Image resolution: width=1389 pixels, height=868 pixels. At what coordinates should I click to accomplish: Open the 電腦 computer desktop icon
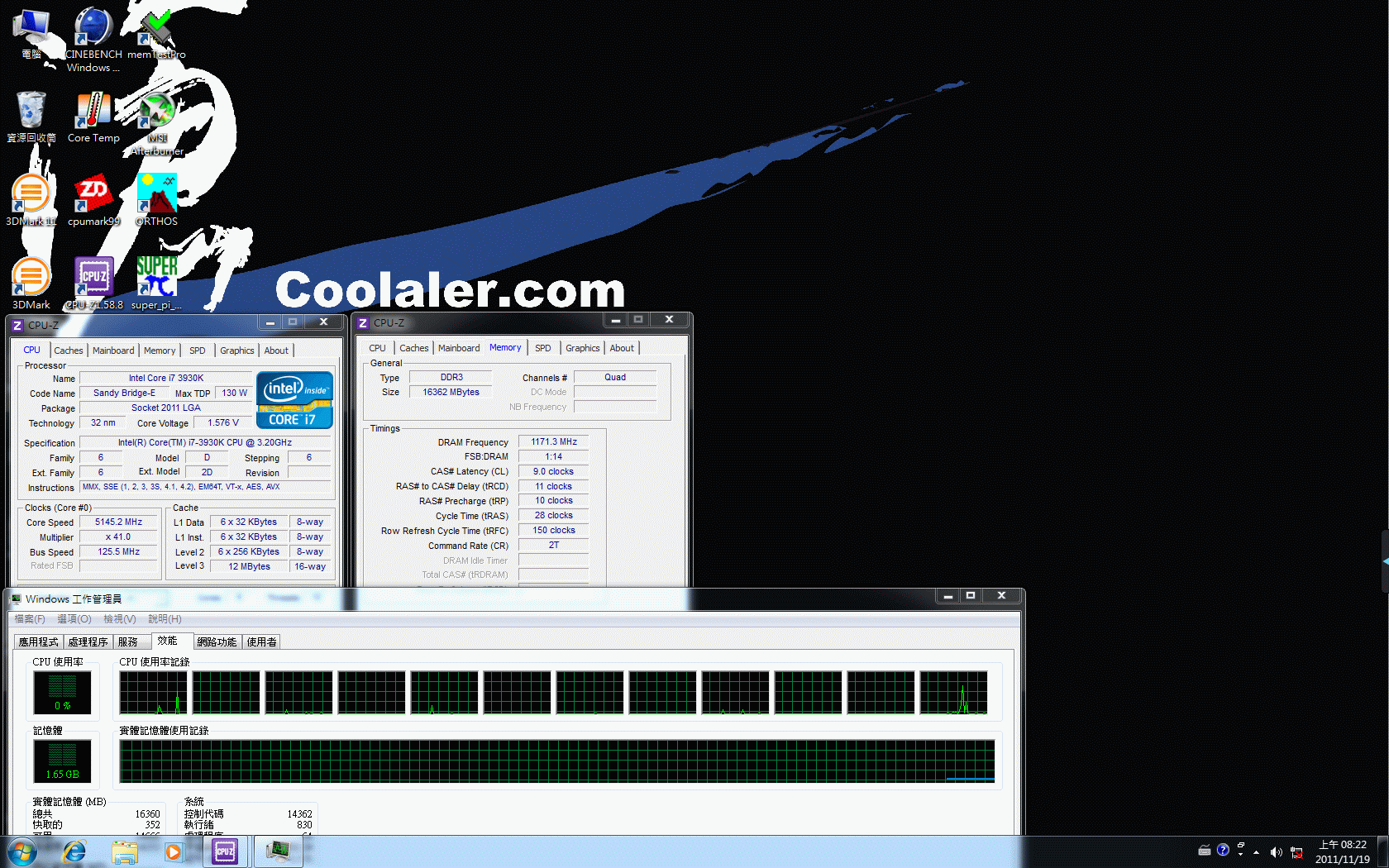coord(31,33)
